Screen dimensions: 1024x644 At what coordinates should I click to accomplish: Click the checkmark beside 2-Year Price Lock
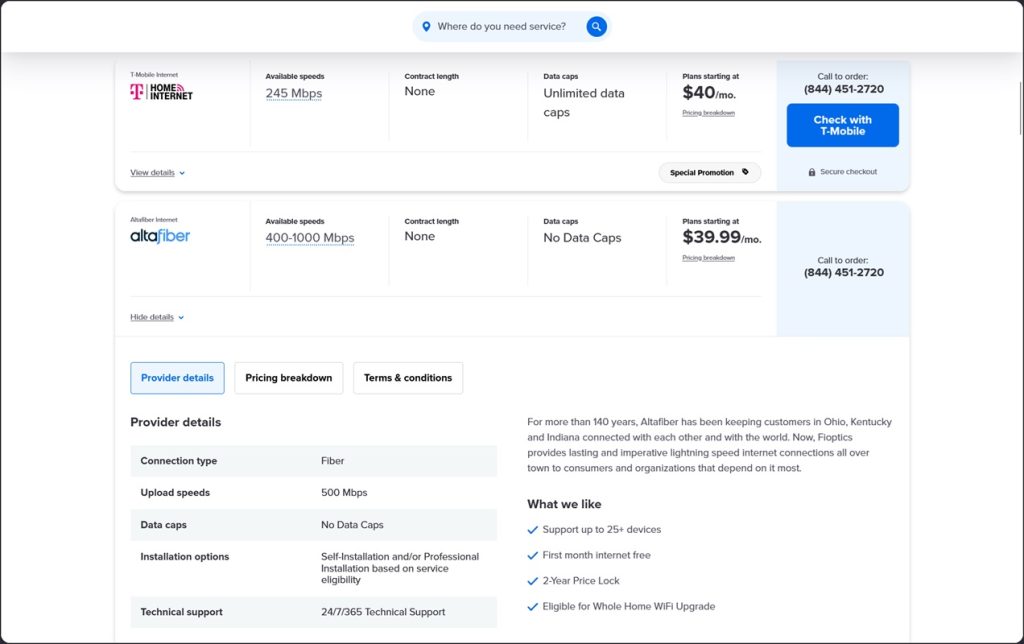[x=532, y=581]
